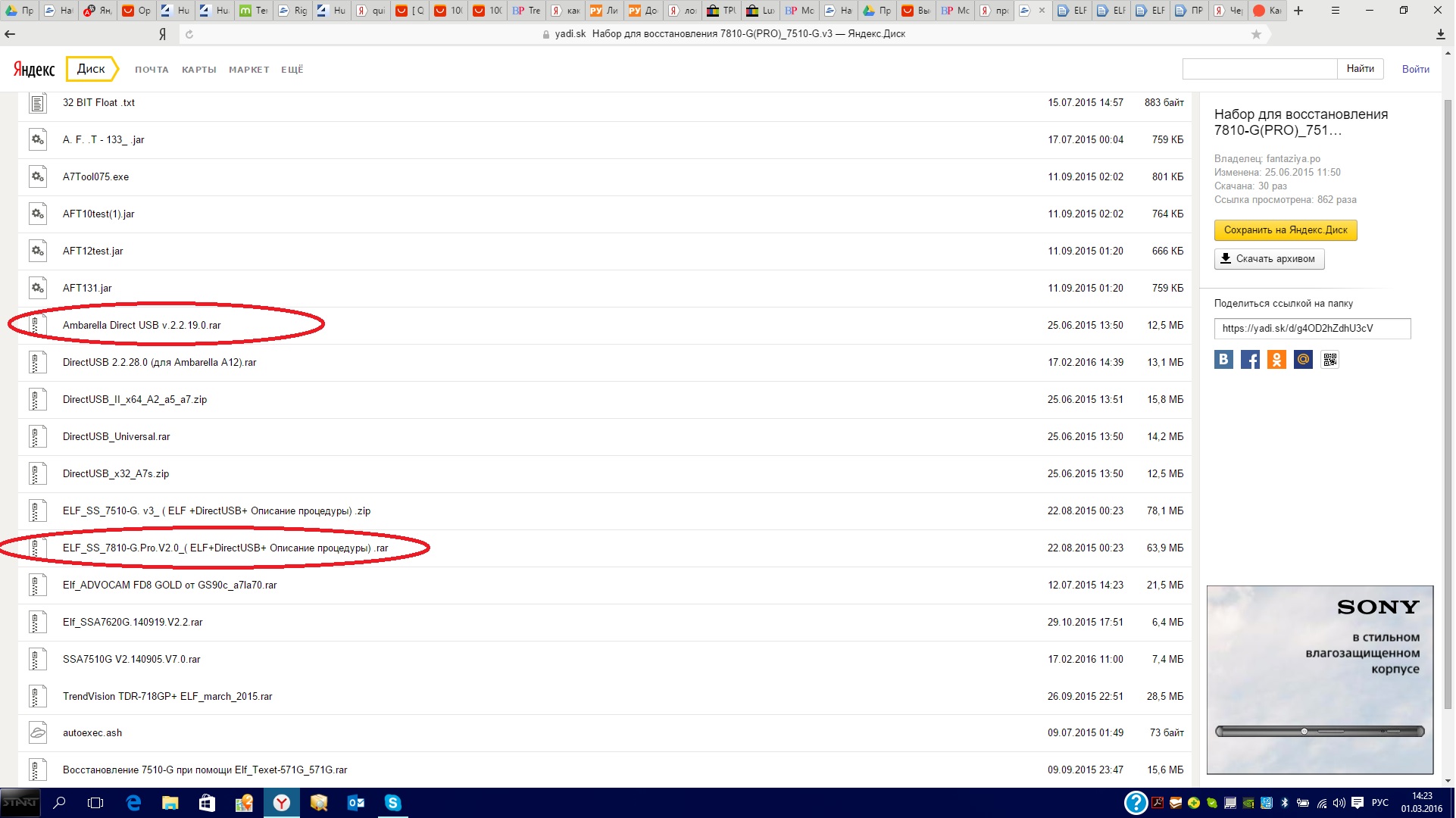Open Skype from the taskbar
Viewport: 1456px width, 818px height.
(392, 803)
